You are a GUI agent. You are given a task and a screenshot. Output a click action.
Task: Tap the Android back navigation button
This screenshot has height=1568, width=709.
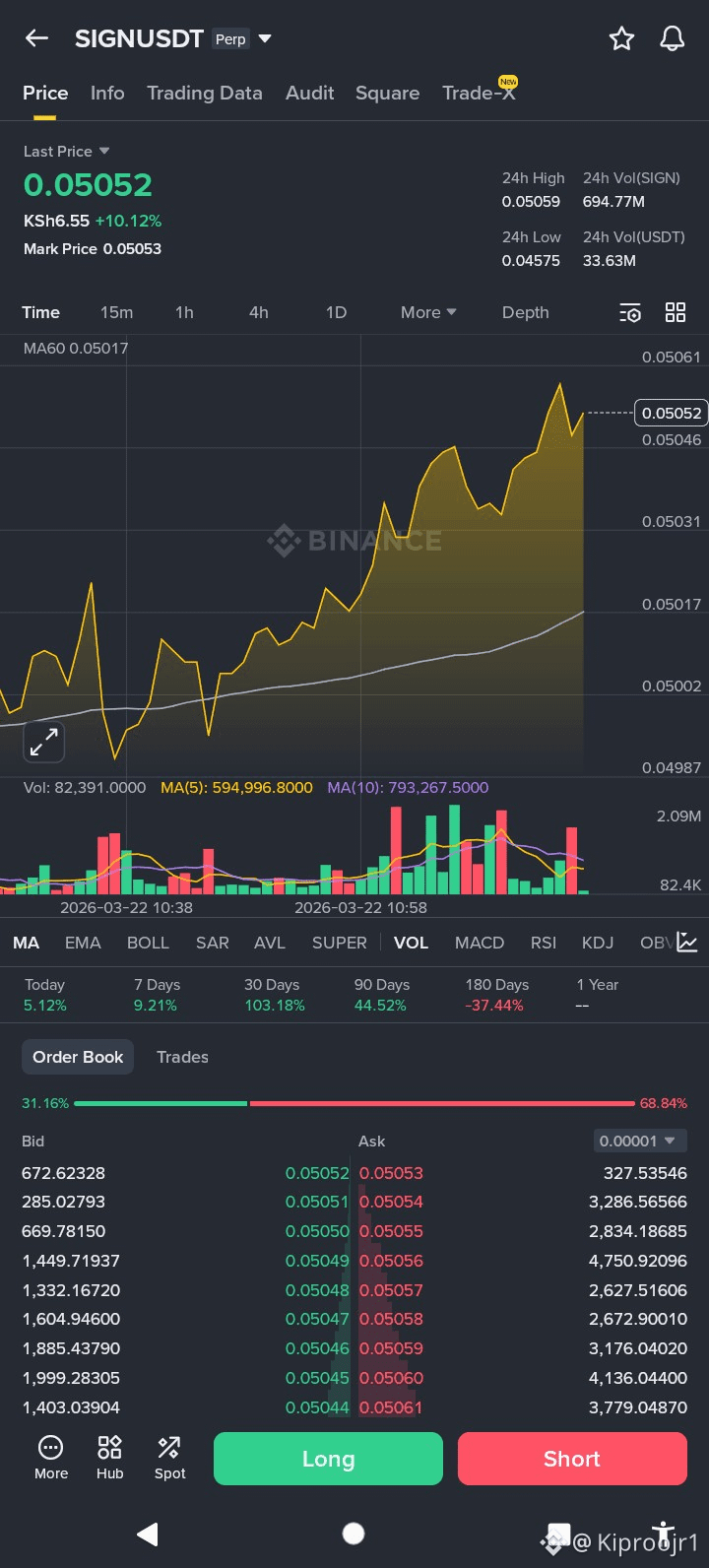coord(148,1534)
